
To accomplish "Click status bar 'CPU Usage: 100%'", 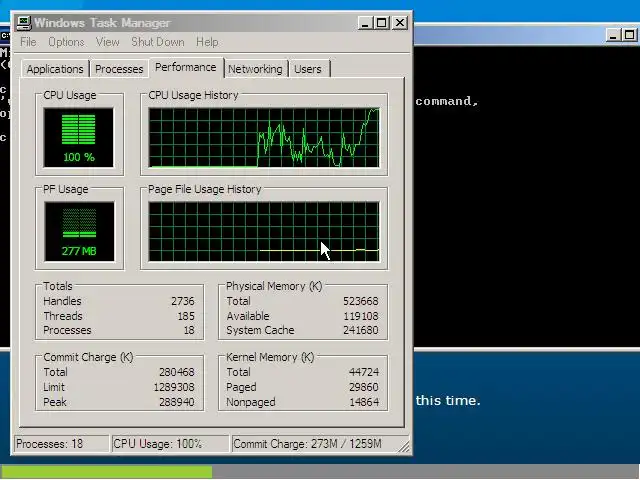I will pos(170,444).
